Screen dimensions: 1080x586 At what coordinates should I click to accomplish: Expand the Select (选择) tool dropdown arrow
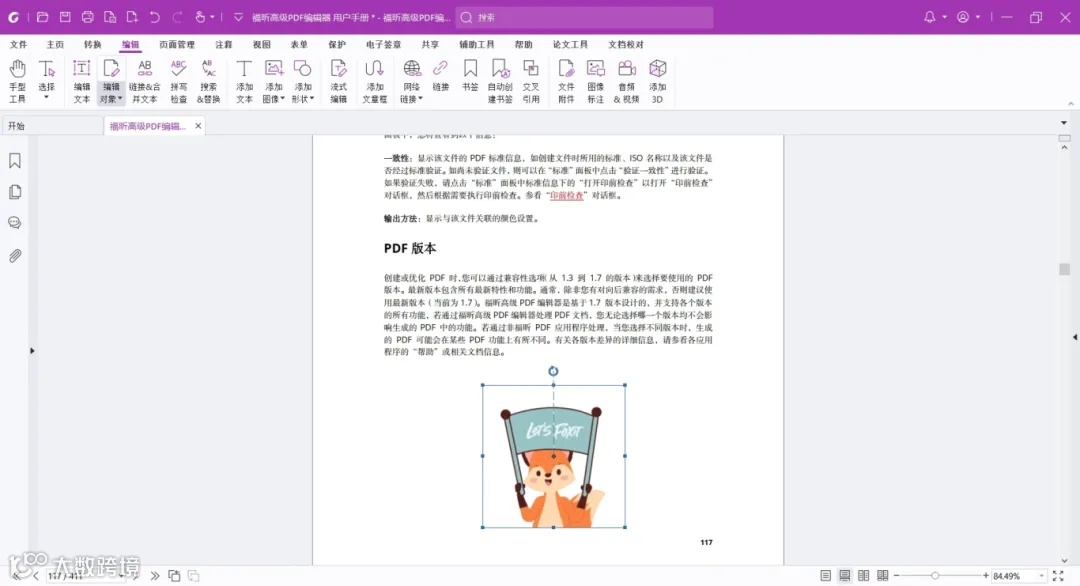[x=46, y=98]
